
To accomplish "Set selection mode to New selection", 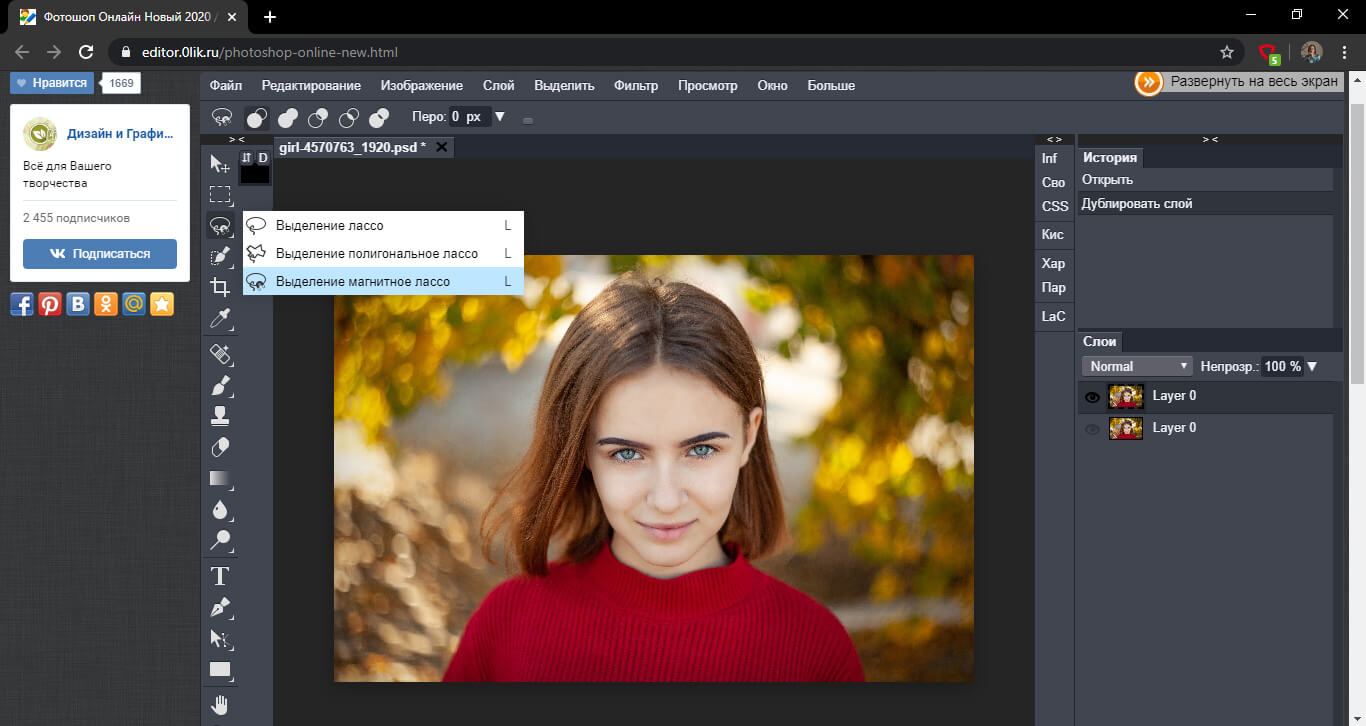I will [257, 118].
